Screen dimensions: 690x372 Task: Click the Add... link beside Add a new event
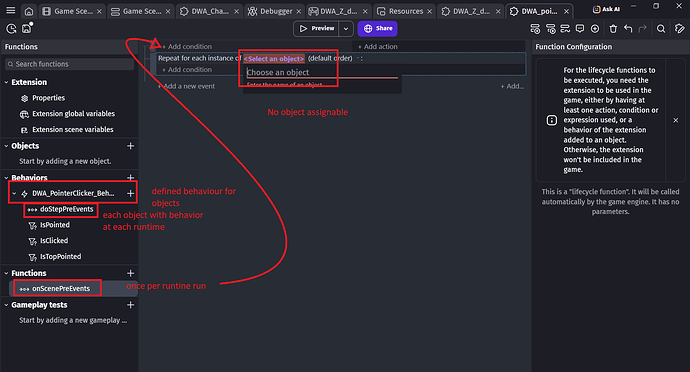point(512,86)
